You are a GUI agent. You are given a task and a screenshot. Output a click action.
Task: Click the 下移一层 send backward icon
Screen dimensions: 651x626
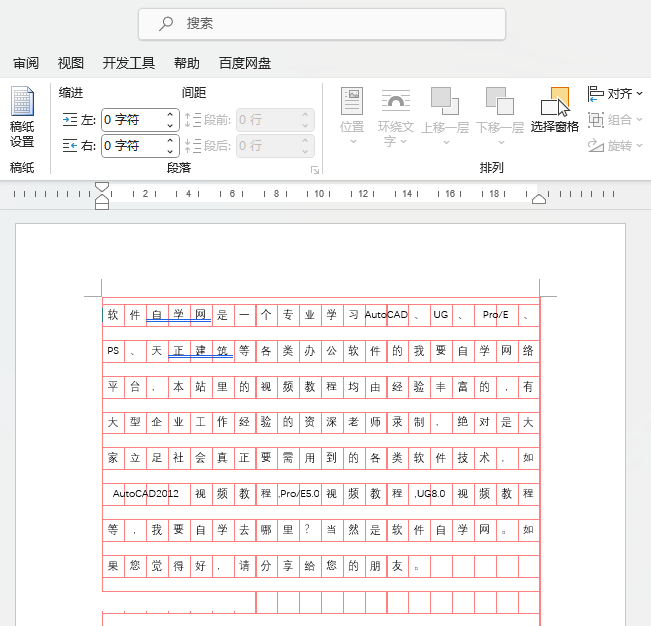(500, 101)
